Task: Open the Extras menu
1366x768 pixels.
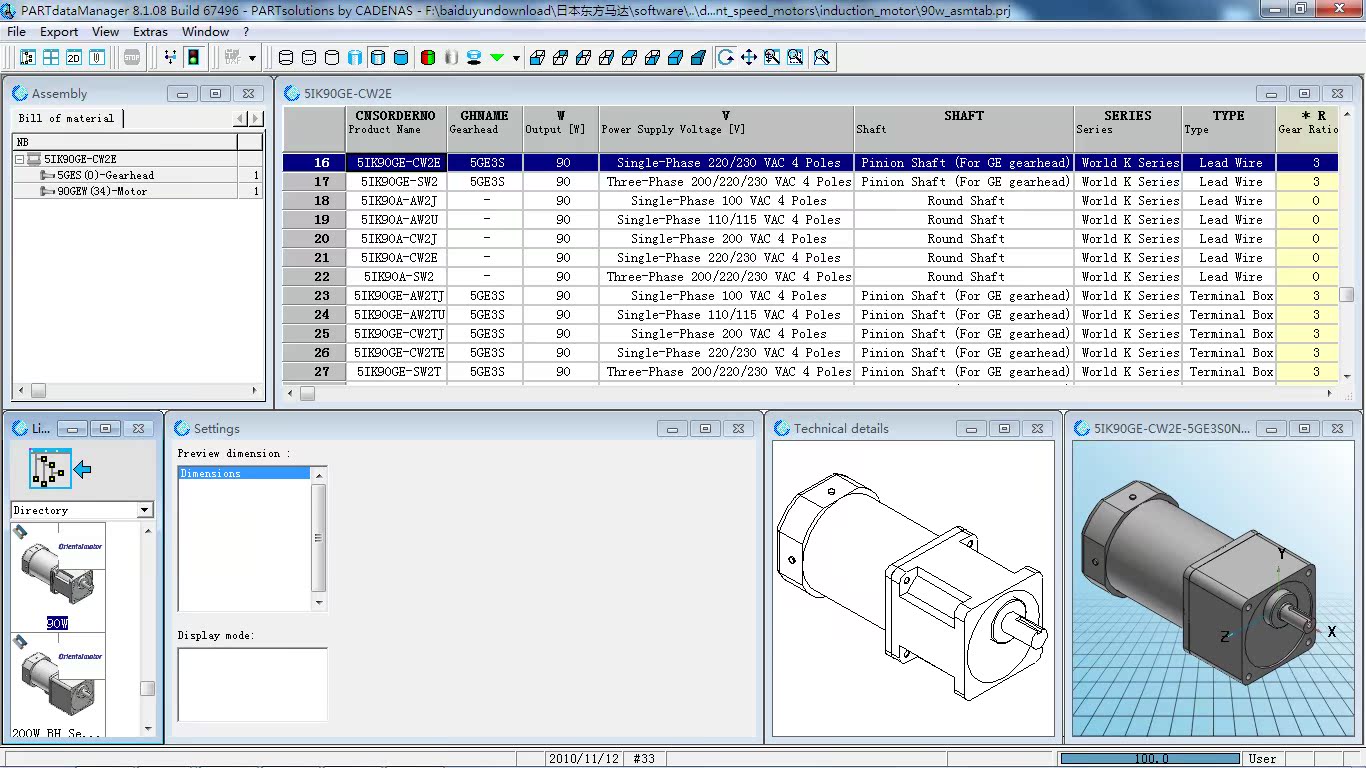Action: click(x=151, y=32)
